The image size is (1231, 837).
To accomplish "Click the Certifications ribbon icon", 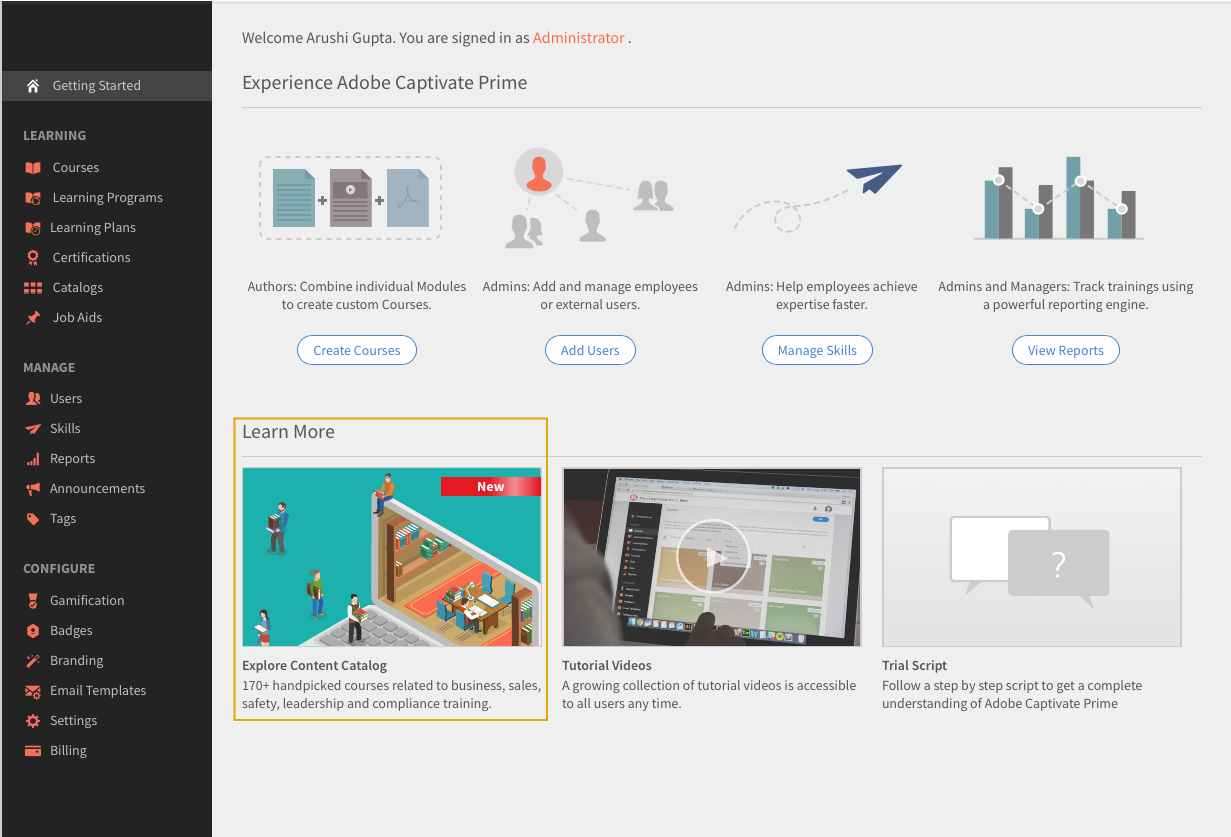I will pos(33,258).
